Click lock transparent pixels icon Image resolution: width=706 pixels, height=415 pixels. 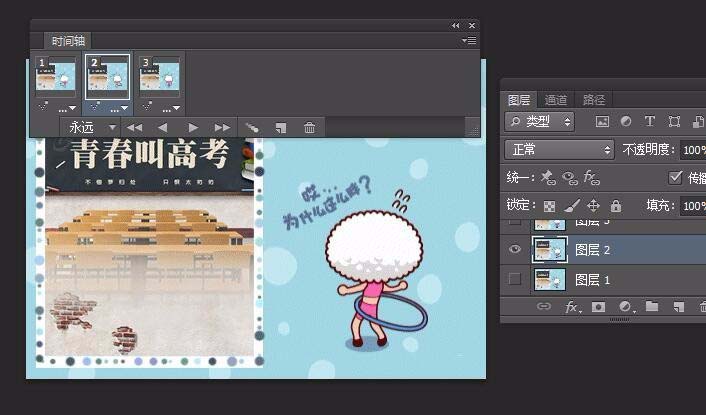[x=549, y=206]
